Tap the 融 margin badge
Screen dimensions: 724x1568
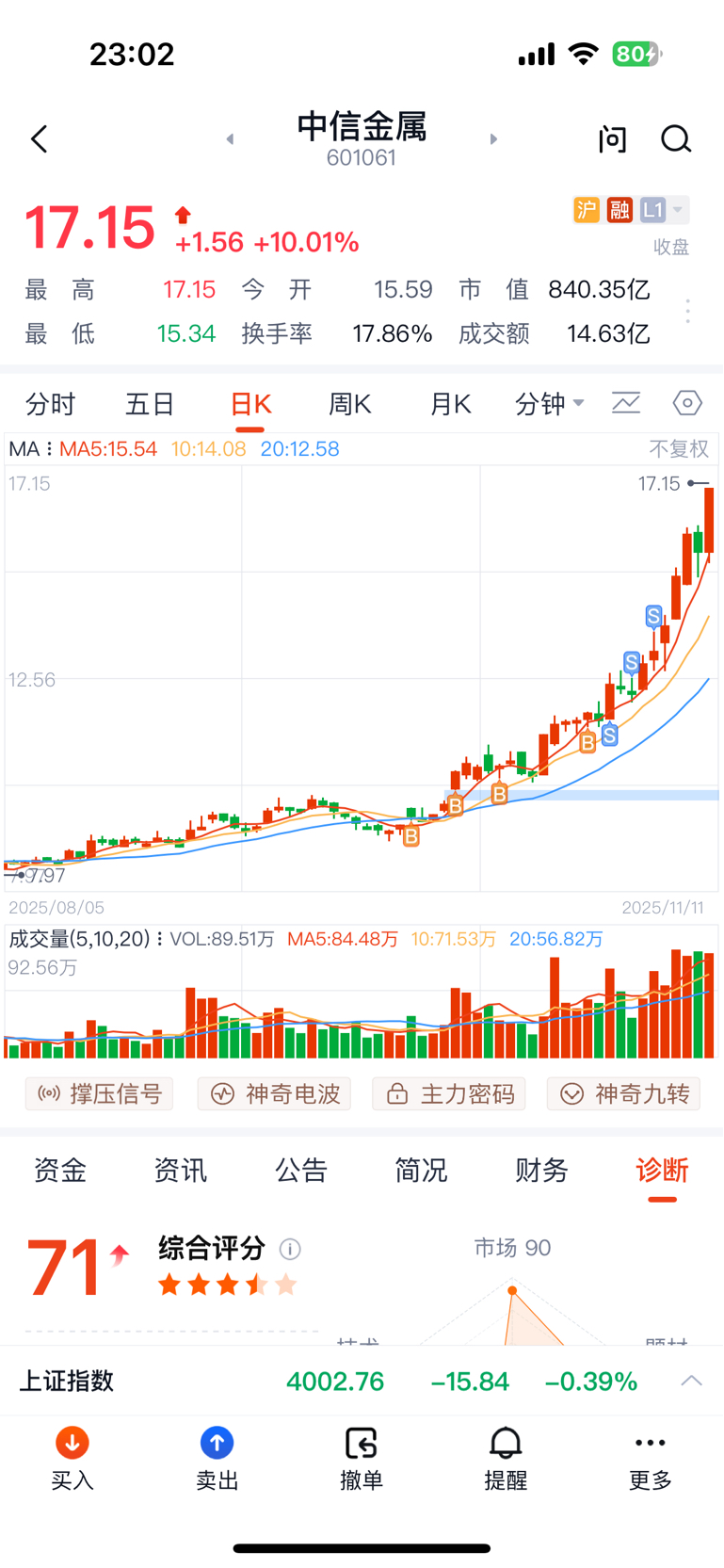tap(619, 209)
